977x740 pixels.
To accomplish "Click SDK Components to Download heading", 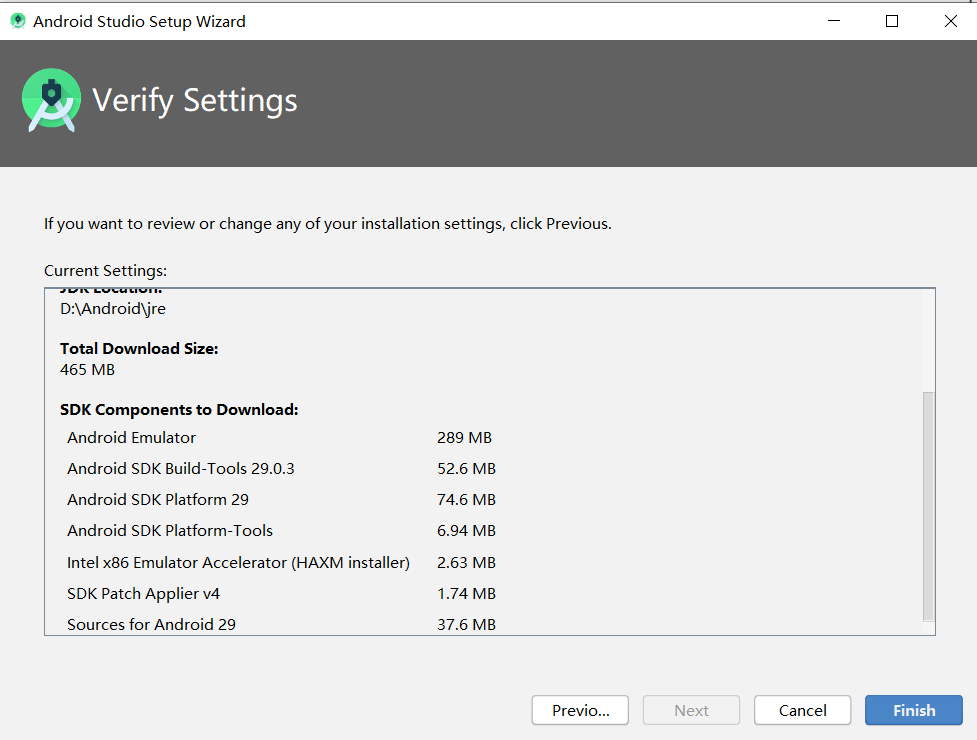I will point(179,409).
